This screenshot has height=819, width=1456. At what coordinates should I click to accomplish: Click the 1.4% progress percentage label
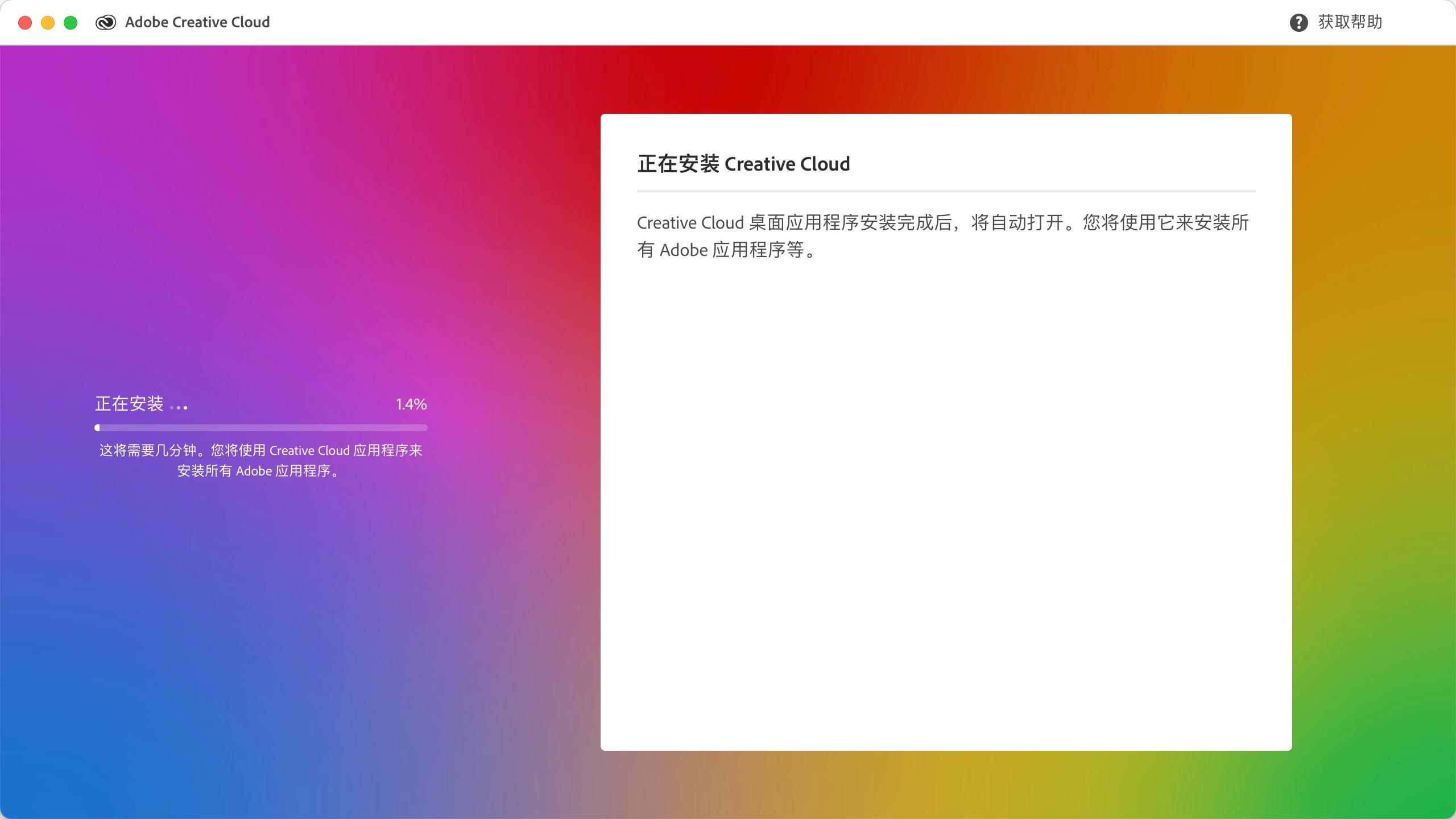411,404
